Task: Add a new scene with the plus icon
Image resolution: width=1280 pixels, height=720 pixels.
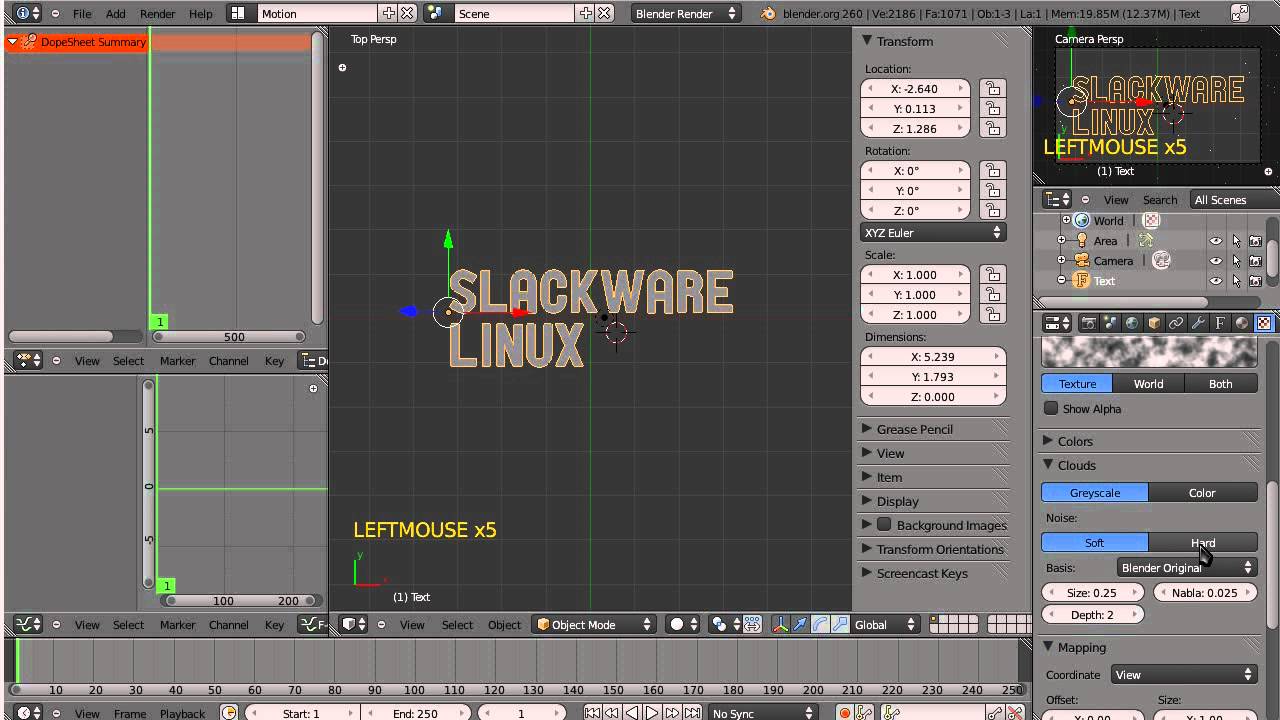Action: tap(586, 13)
